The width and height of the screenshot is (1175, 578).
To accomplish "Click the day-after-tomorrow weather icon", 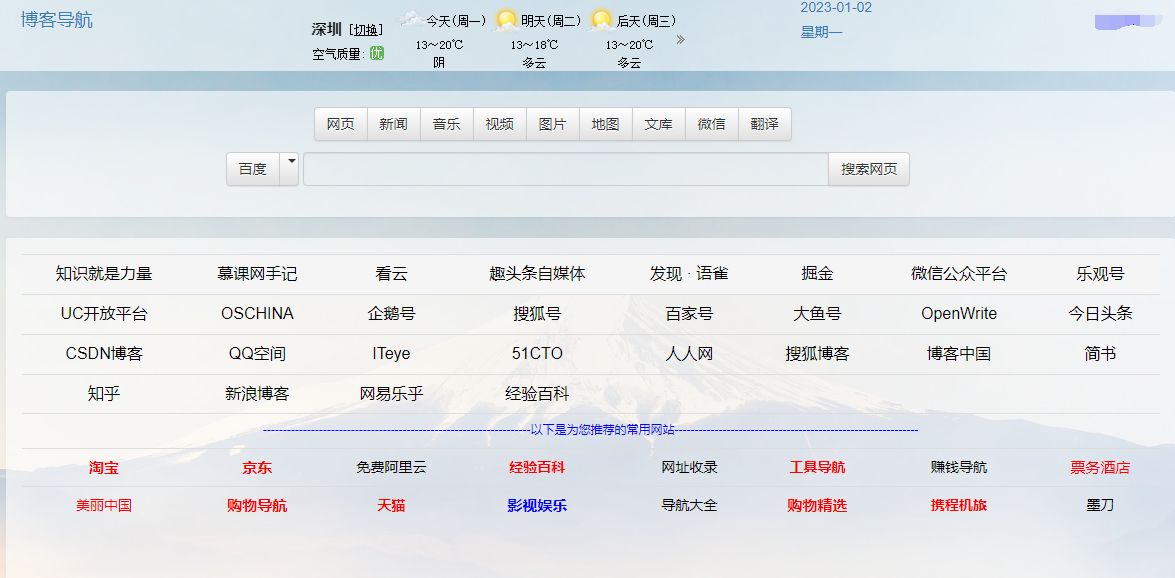I will 602,20.
